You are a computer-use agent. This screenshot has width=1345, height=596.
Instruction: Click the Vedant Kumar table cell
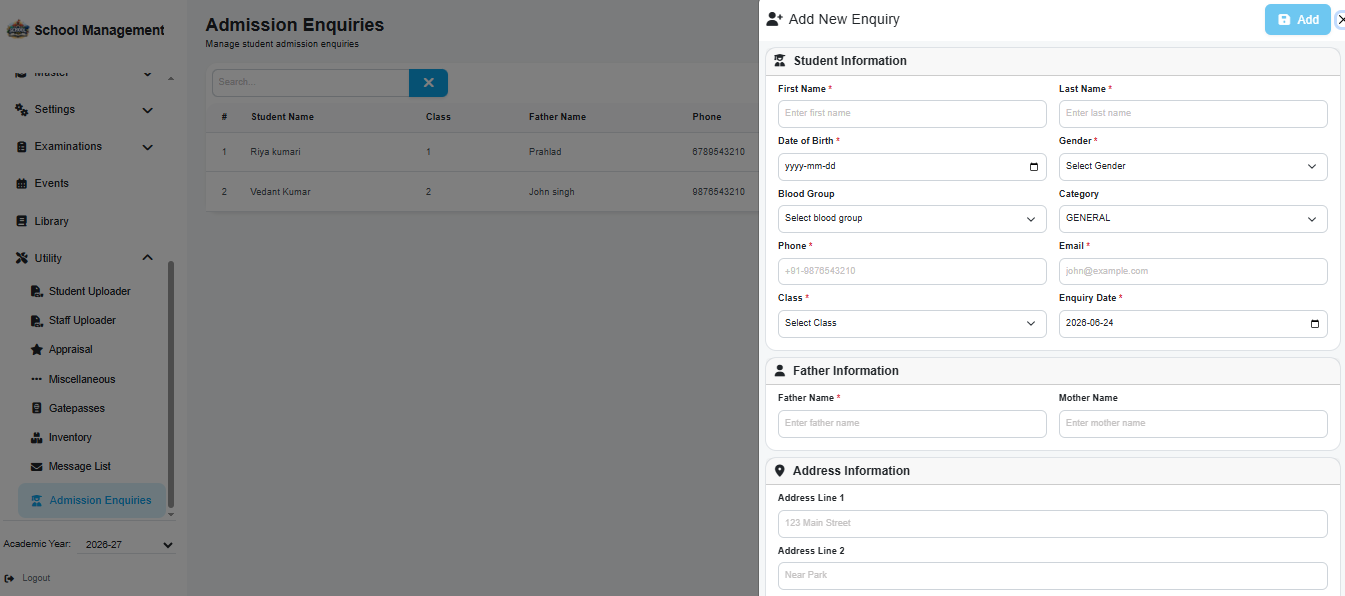point(280,192)
